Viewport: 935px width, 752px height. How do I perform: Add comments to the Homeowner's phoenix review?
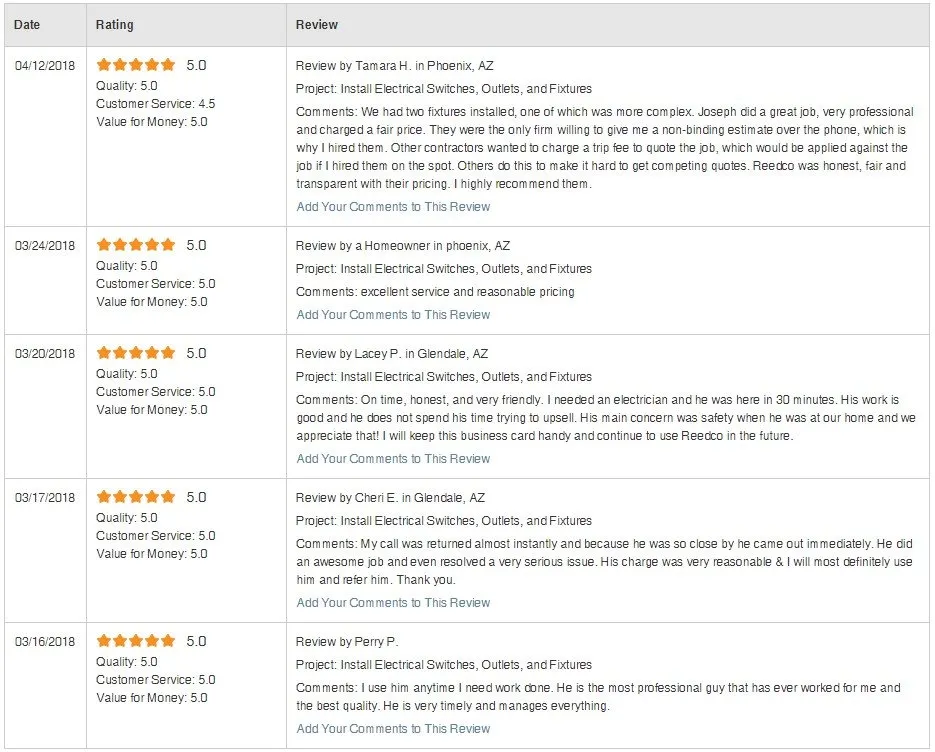click(393, 315)
